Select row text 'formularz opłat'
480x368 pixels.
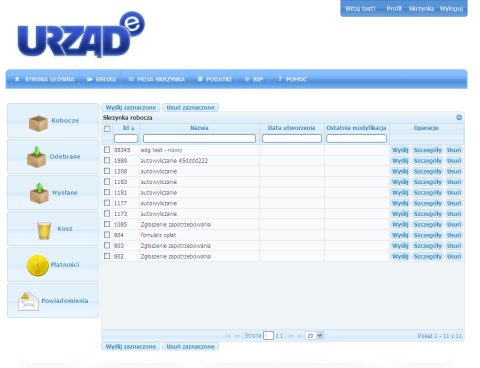click(158, 235)
